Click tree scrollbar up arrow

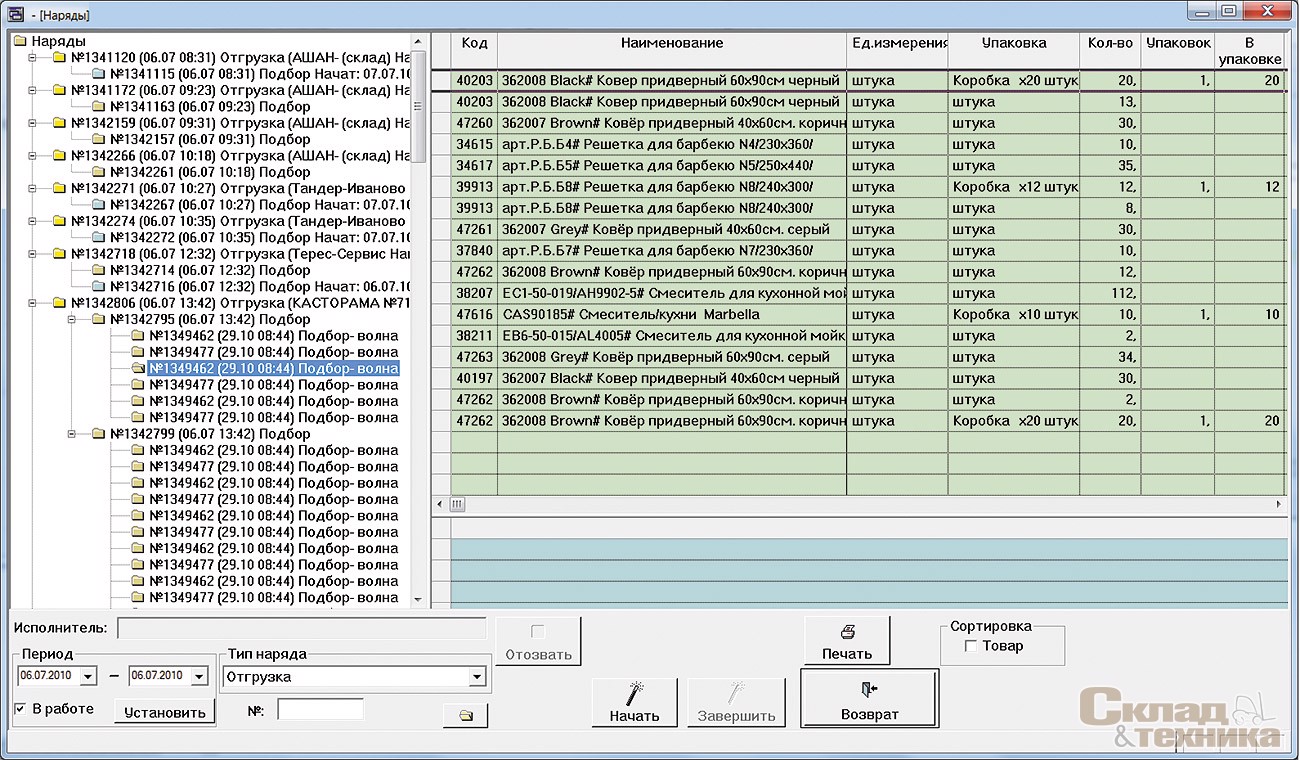419,42
